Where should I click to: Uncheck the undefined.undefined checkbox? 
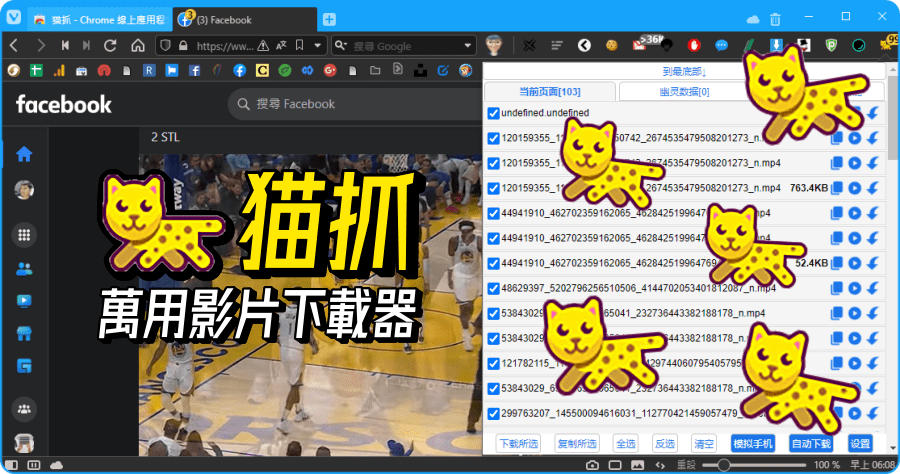pyautogui.click(x=493, y=113)
